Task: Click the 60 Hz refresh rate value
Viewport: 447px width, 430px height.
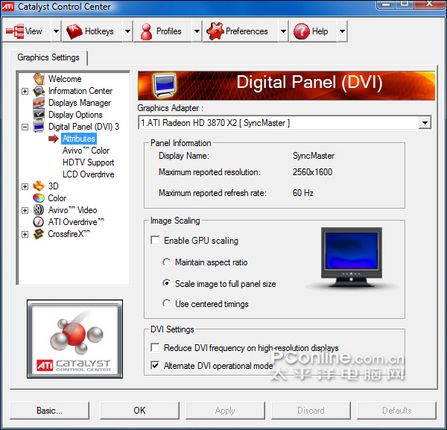Action: (x=303, y=193)
